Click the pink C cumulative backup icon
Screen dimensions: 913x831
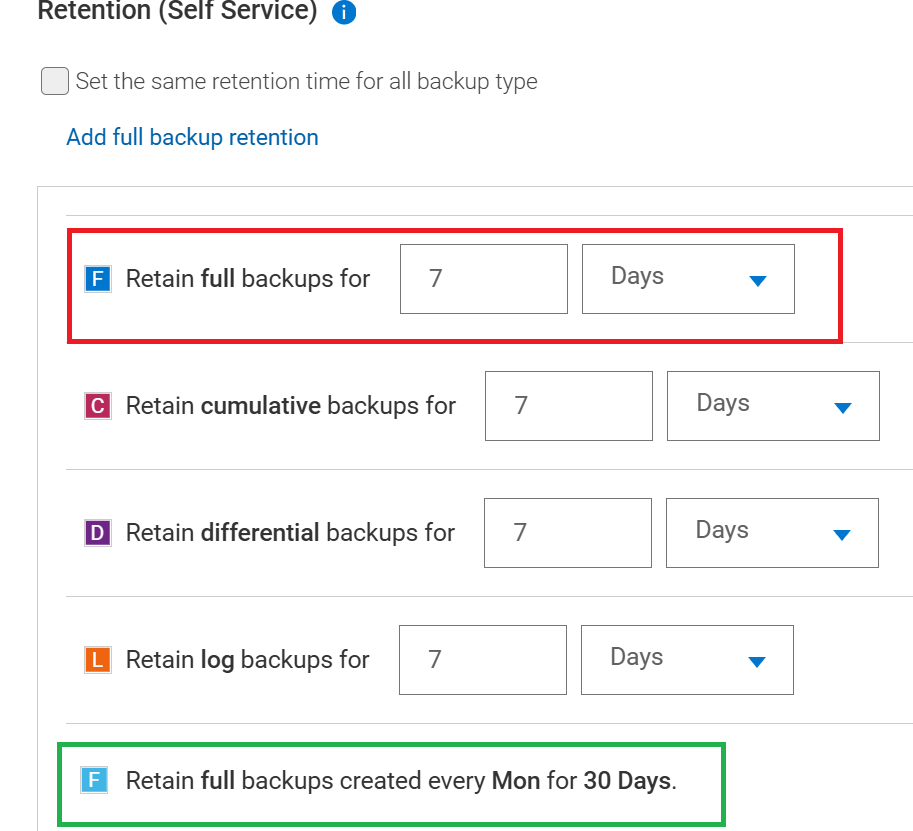pyautogui.click(x=98, y=406)
